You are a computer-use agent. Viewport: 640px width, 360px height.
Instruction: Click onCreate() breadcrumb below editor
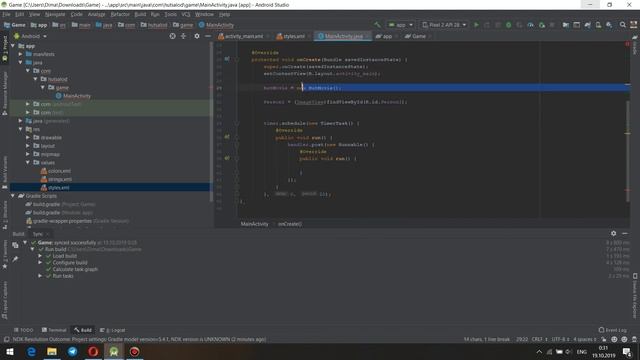click(290, 224)
